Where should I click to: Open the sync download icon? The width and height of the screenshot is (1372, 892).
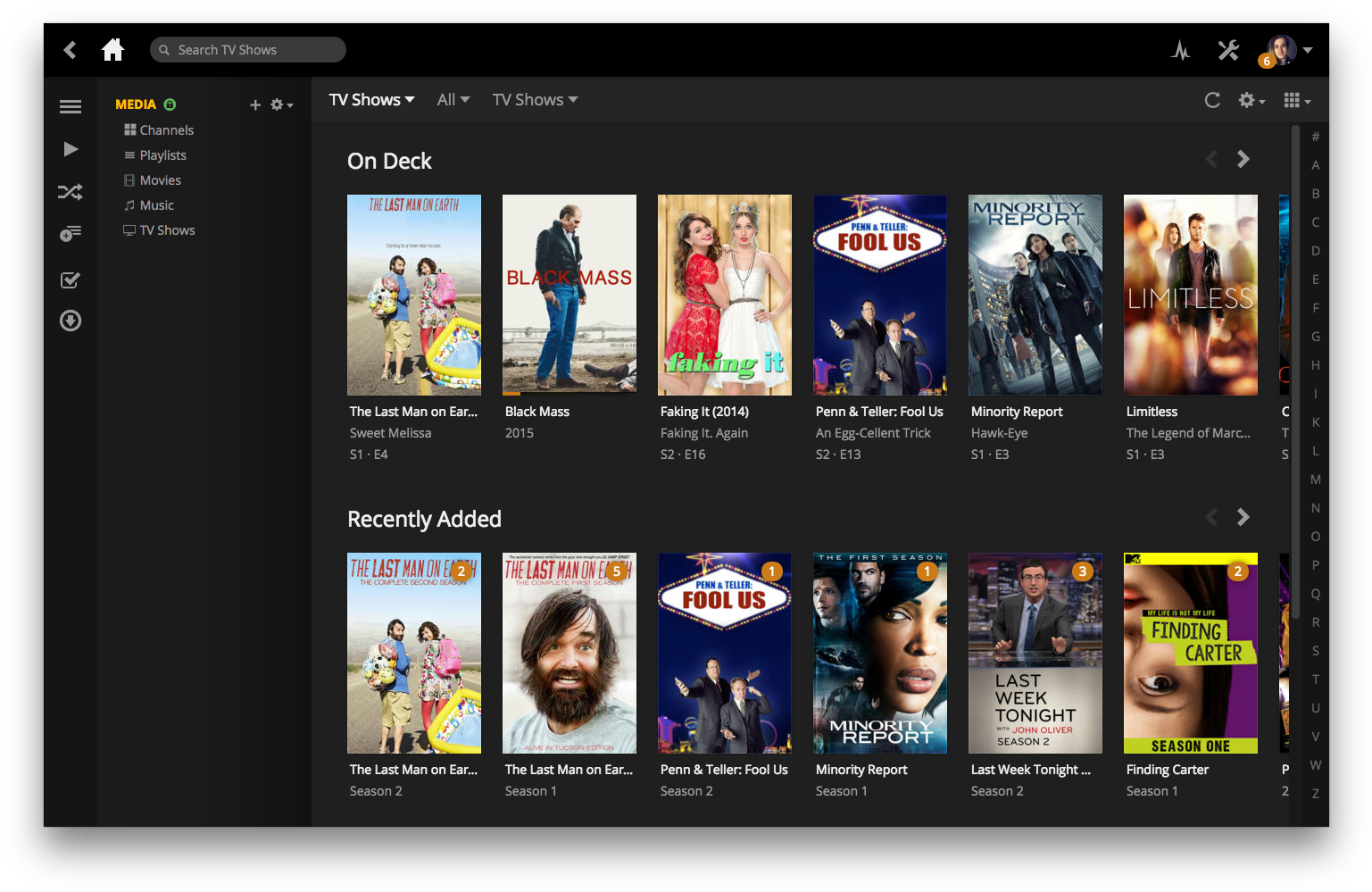(x=71, y=321)
